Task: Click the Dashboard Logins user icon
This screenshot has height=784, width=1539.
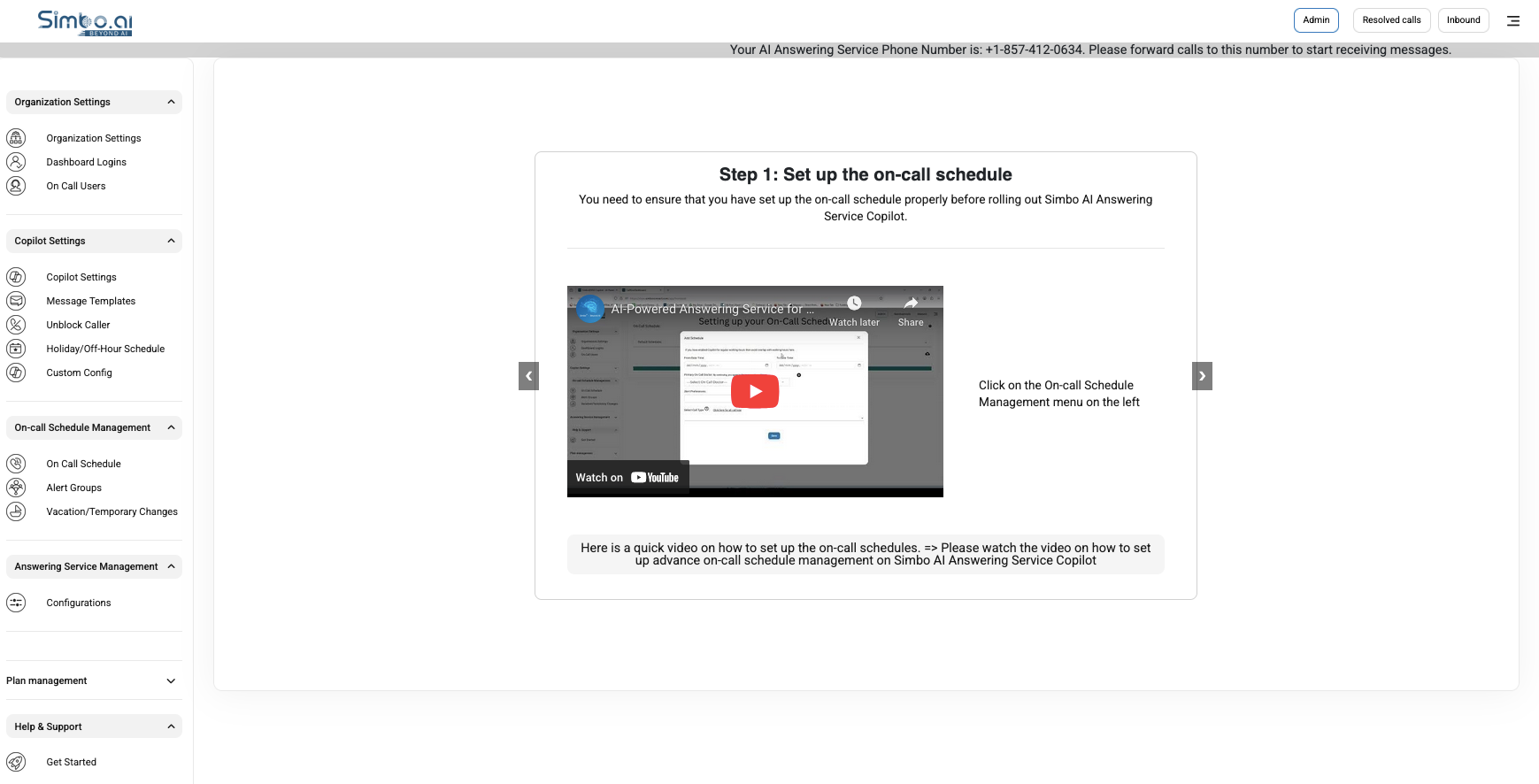Action: [16, 162]
